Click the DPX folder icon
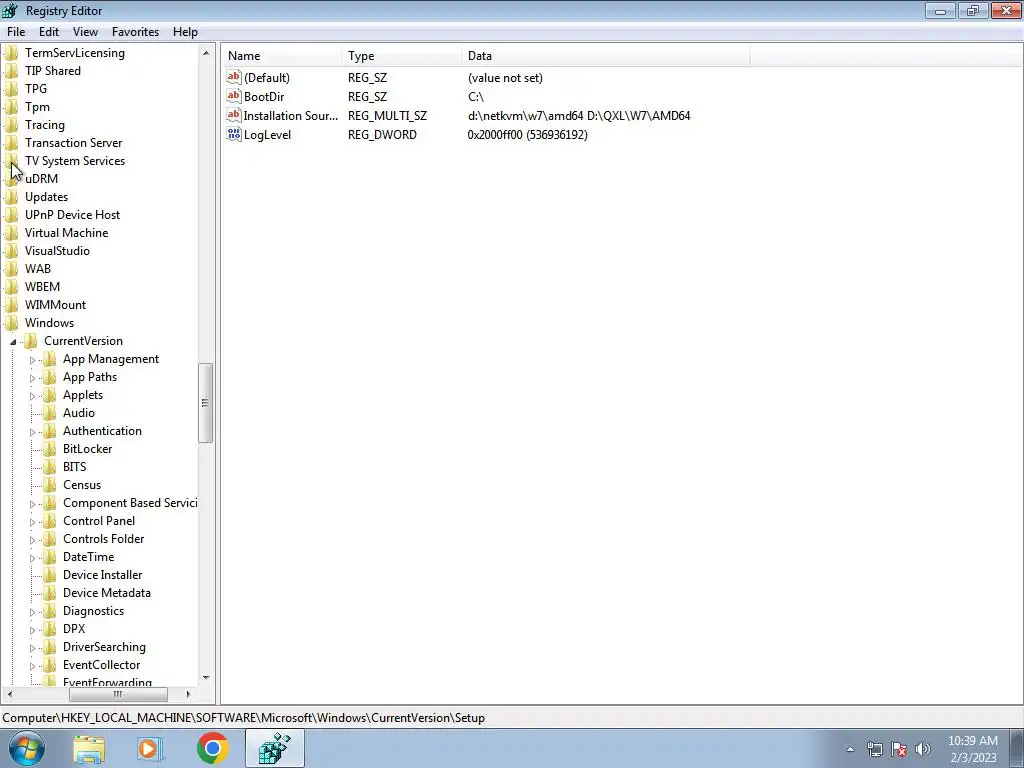This screenshot has height=768, width=1024. 50,628
